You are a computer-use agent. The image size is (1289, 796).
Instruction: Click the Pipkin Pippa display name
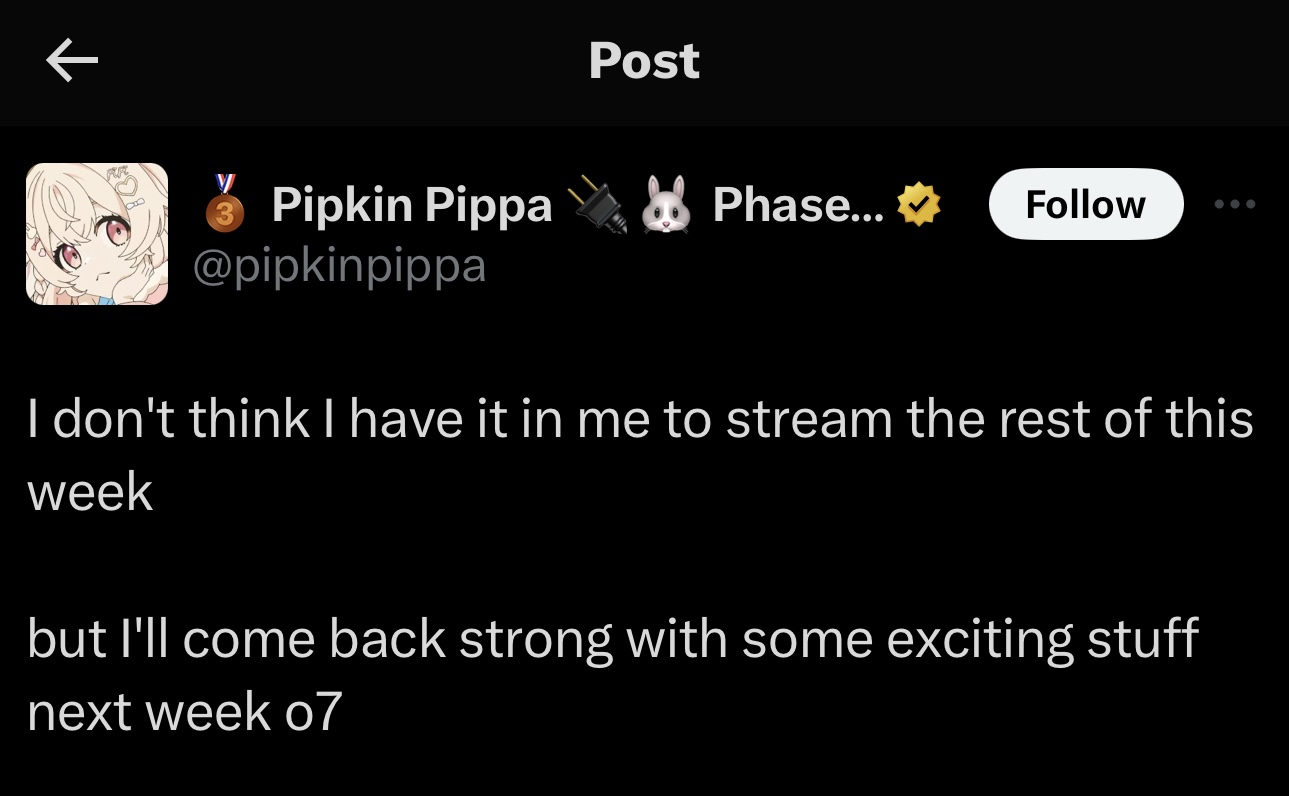[x=411, y=206]
